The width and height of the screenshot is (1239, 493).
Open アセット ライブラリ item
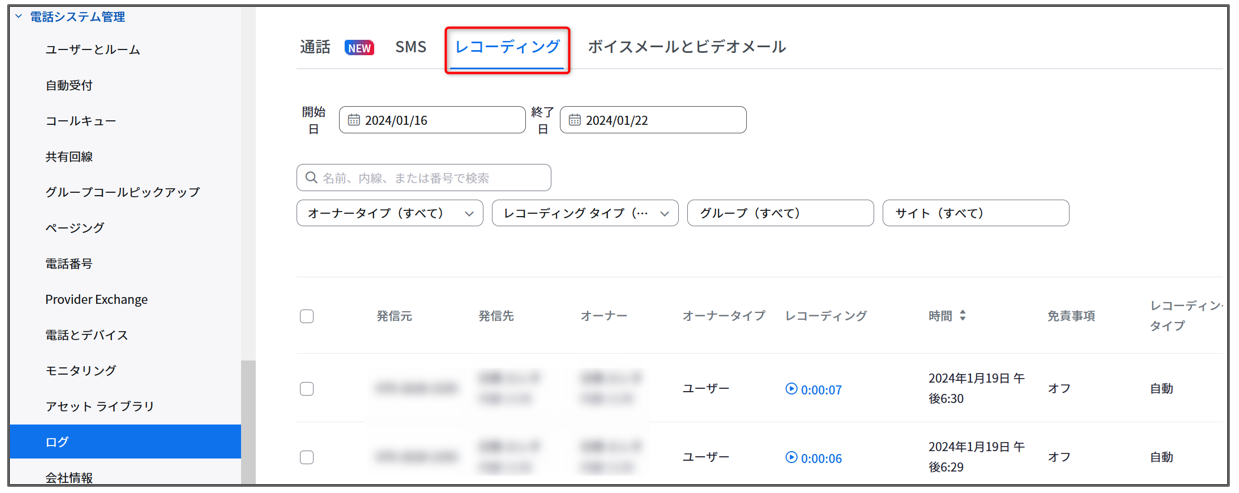(x=100, y=406)
